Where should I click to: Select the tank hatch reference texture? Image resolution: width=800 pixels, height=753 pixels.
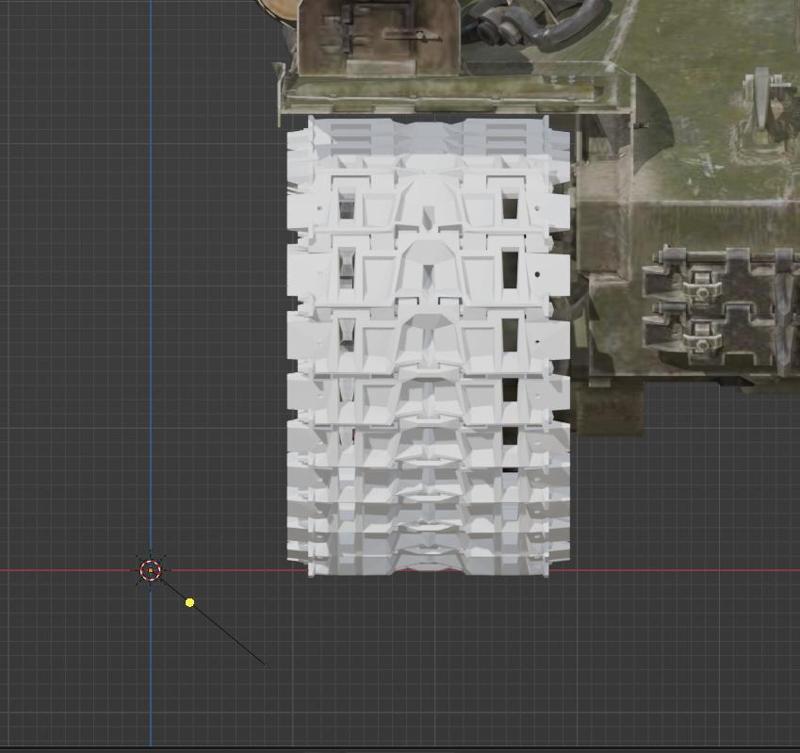(x=379, y=36)
